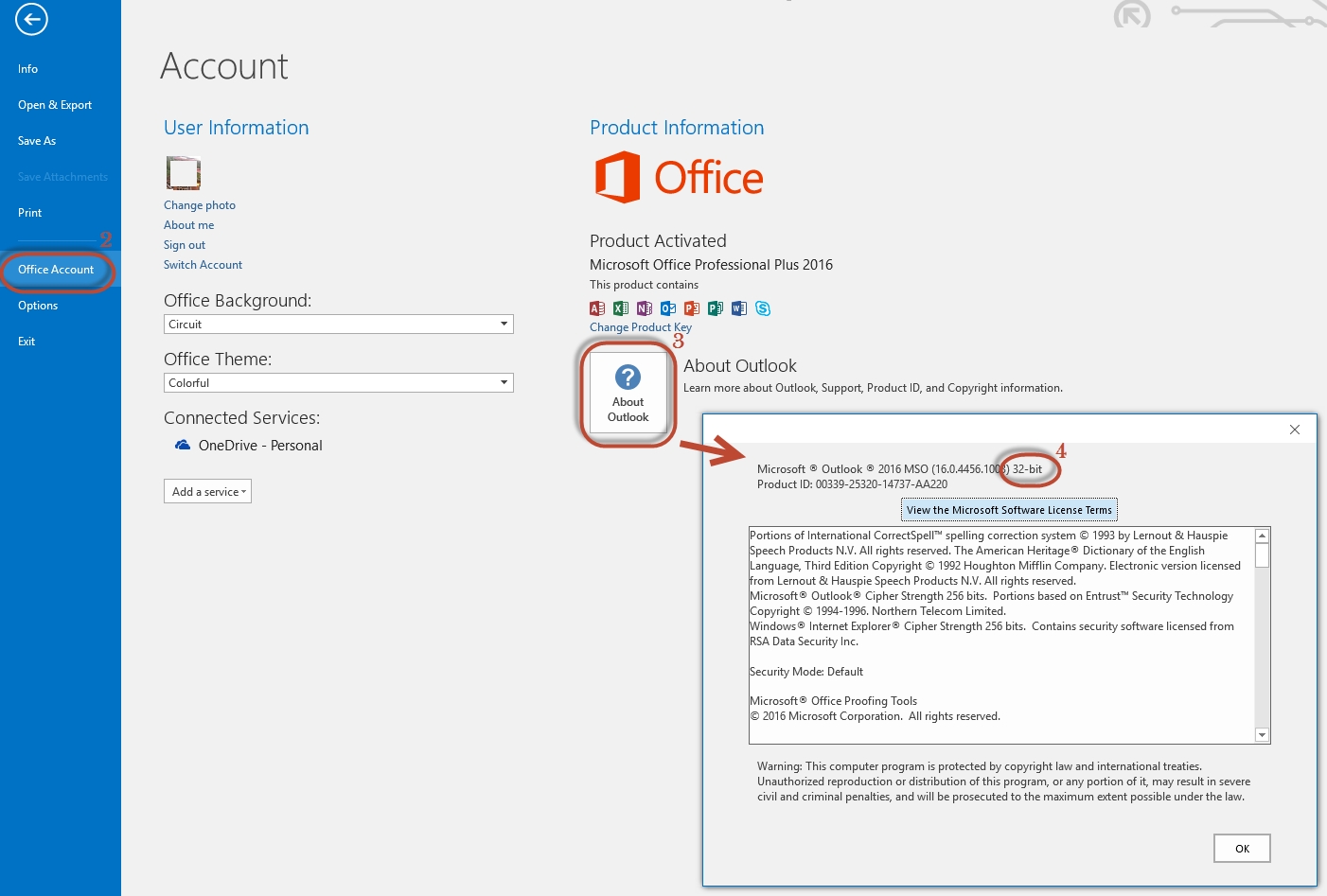Open the About Outlook button
Image resolution: width=1327 pixels, height=896 pixels.
[628, 393]
